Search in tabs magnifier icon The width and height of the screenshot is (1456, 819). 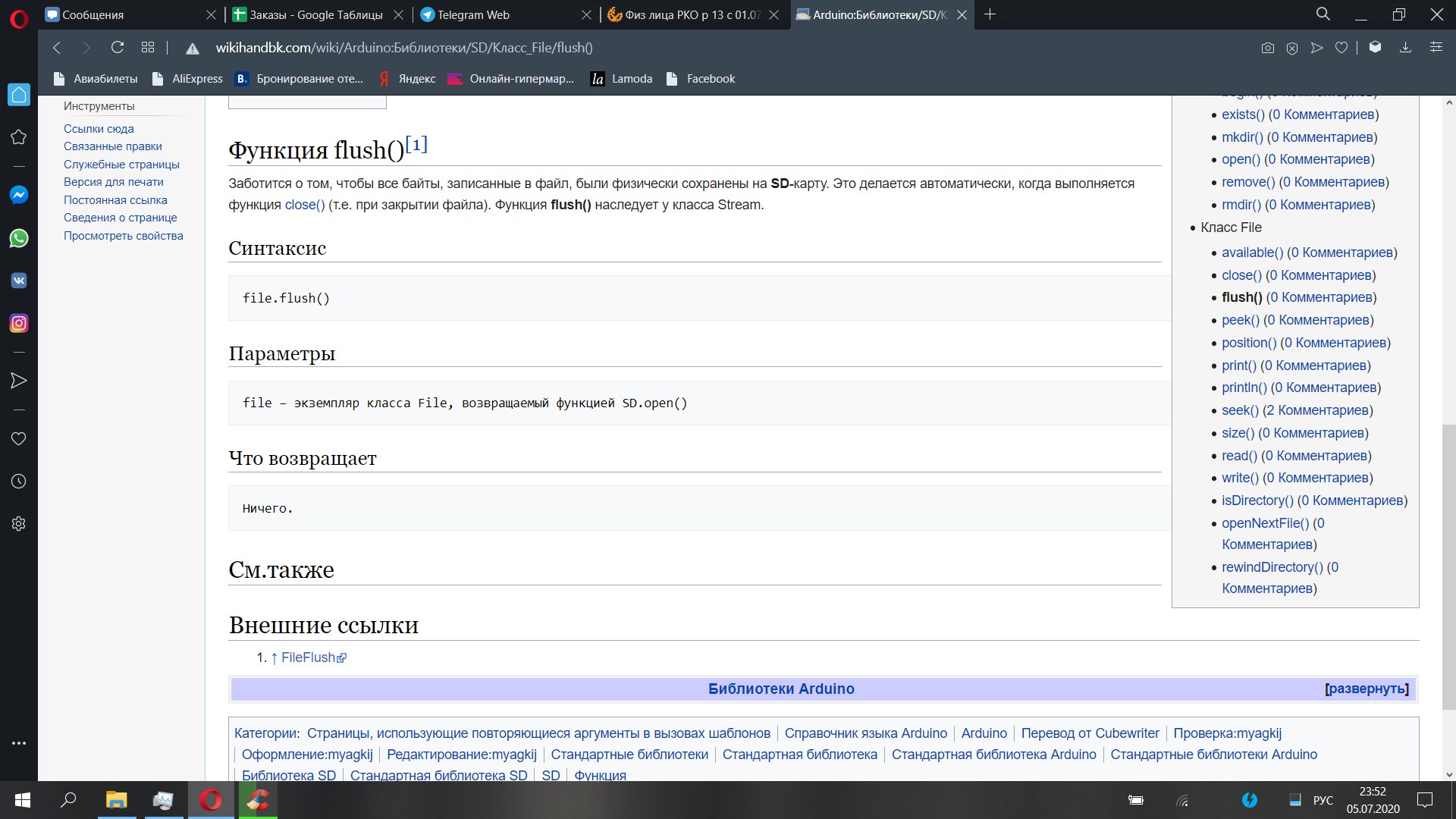(1323, 14)
